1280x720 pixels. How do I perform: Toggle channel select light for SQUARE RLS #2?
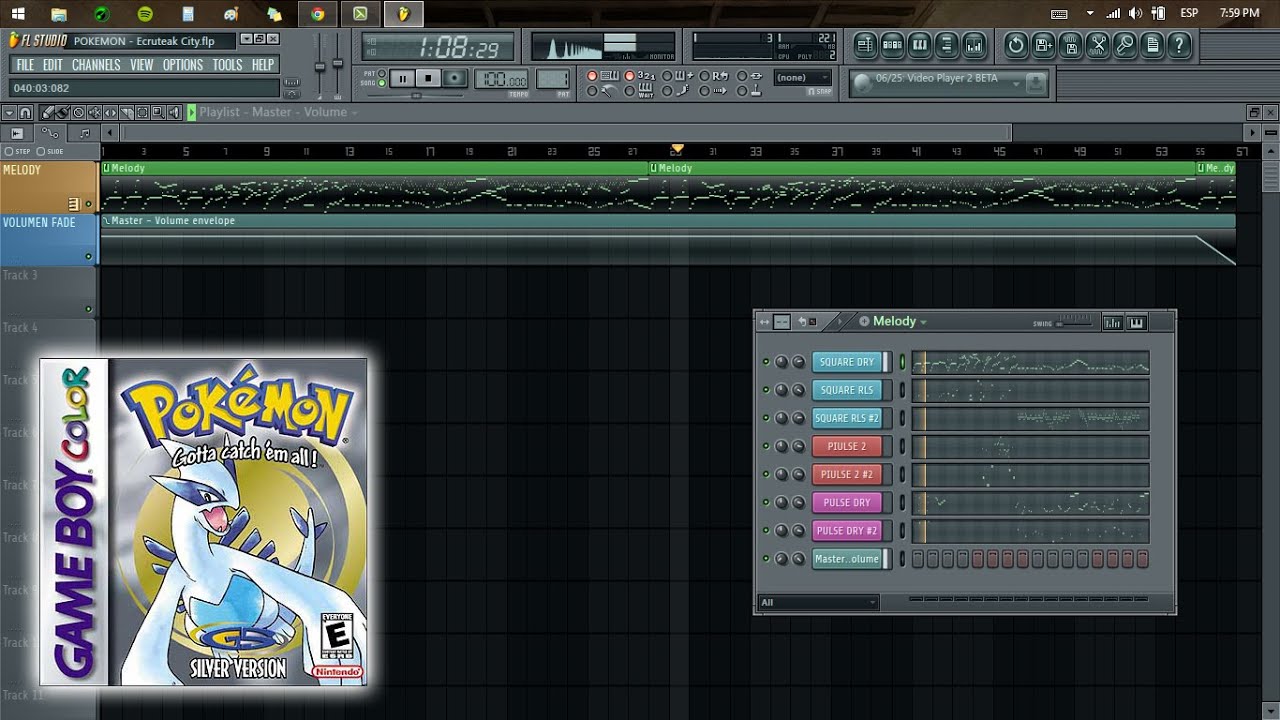click(902, 418)
